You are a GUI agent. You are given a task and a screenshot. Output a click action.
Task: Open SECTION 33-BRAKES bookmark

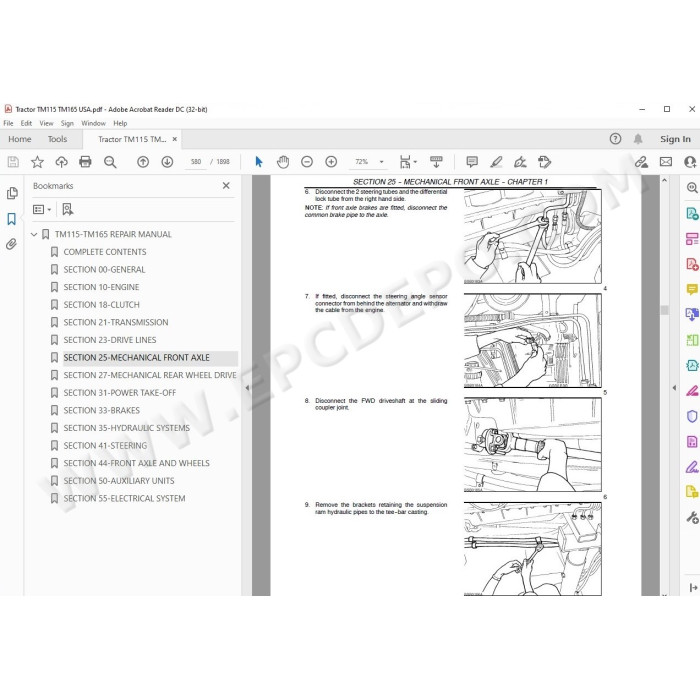(101, 410)
